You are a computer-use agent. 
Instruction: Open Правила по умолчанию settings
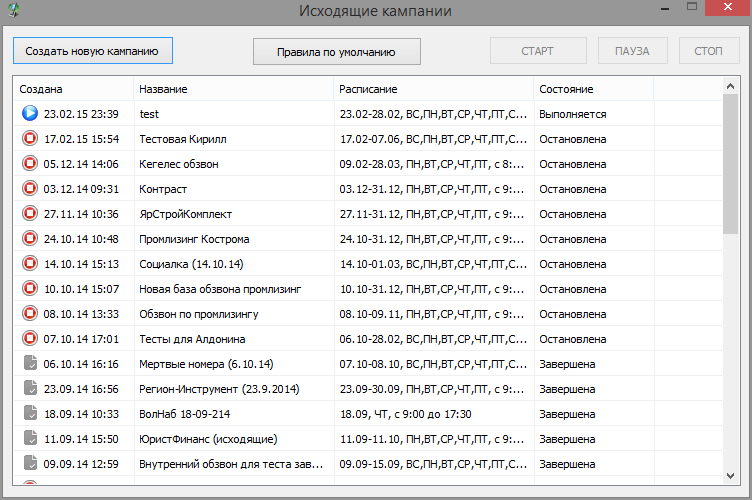[x=337, y=52]
